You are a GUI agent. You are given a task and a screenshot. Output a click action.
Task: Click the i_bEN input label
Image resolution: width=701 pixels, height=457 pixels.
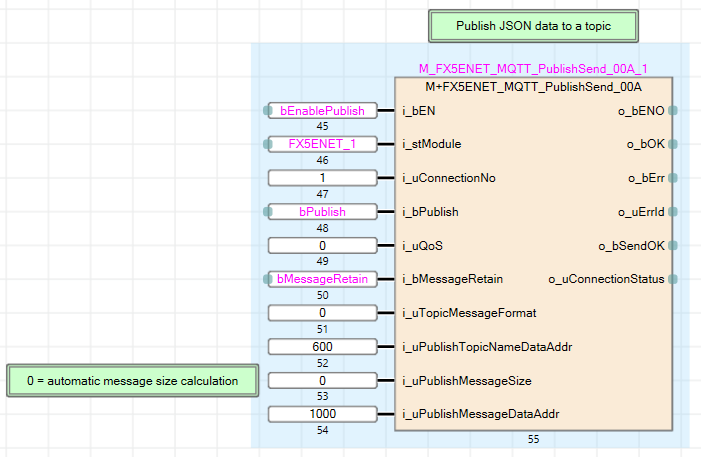click(x=419, y=111)
